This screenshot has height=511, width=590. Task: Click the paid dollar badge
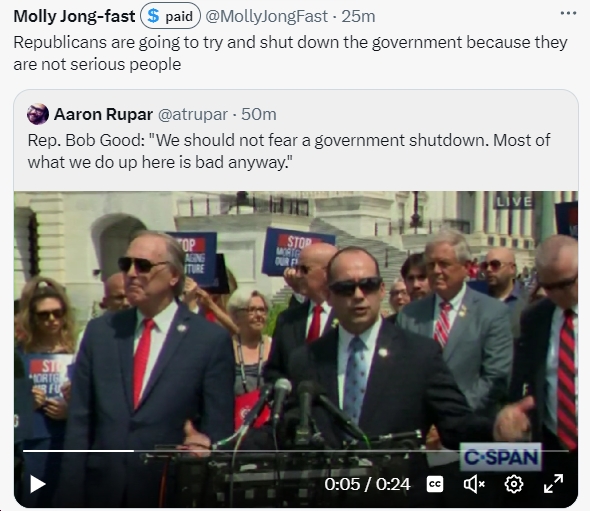tap(170, 16)
